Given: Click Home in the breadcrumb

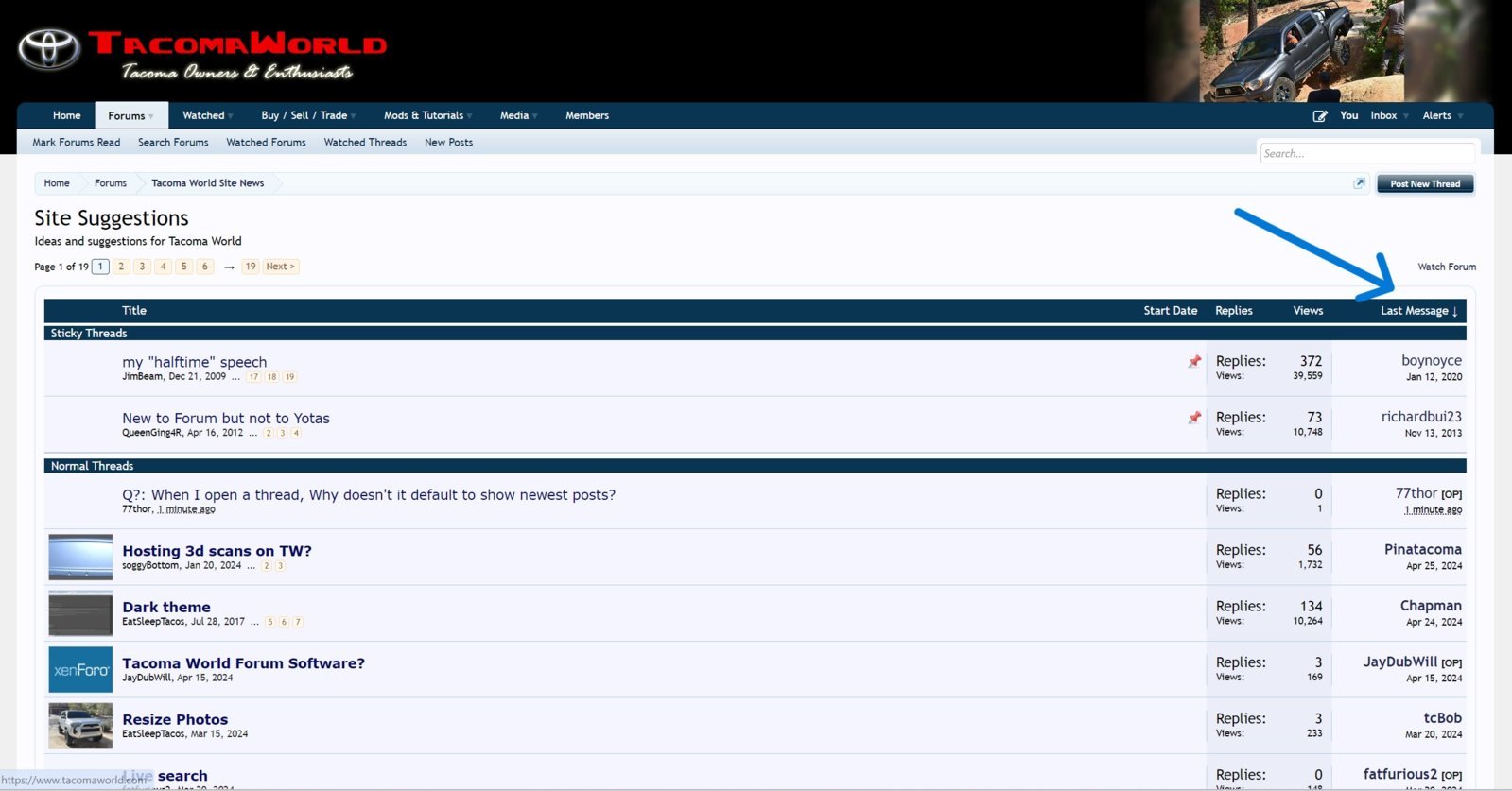Looking at the screenshot, I should (57, 183).
